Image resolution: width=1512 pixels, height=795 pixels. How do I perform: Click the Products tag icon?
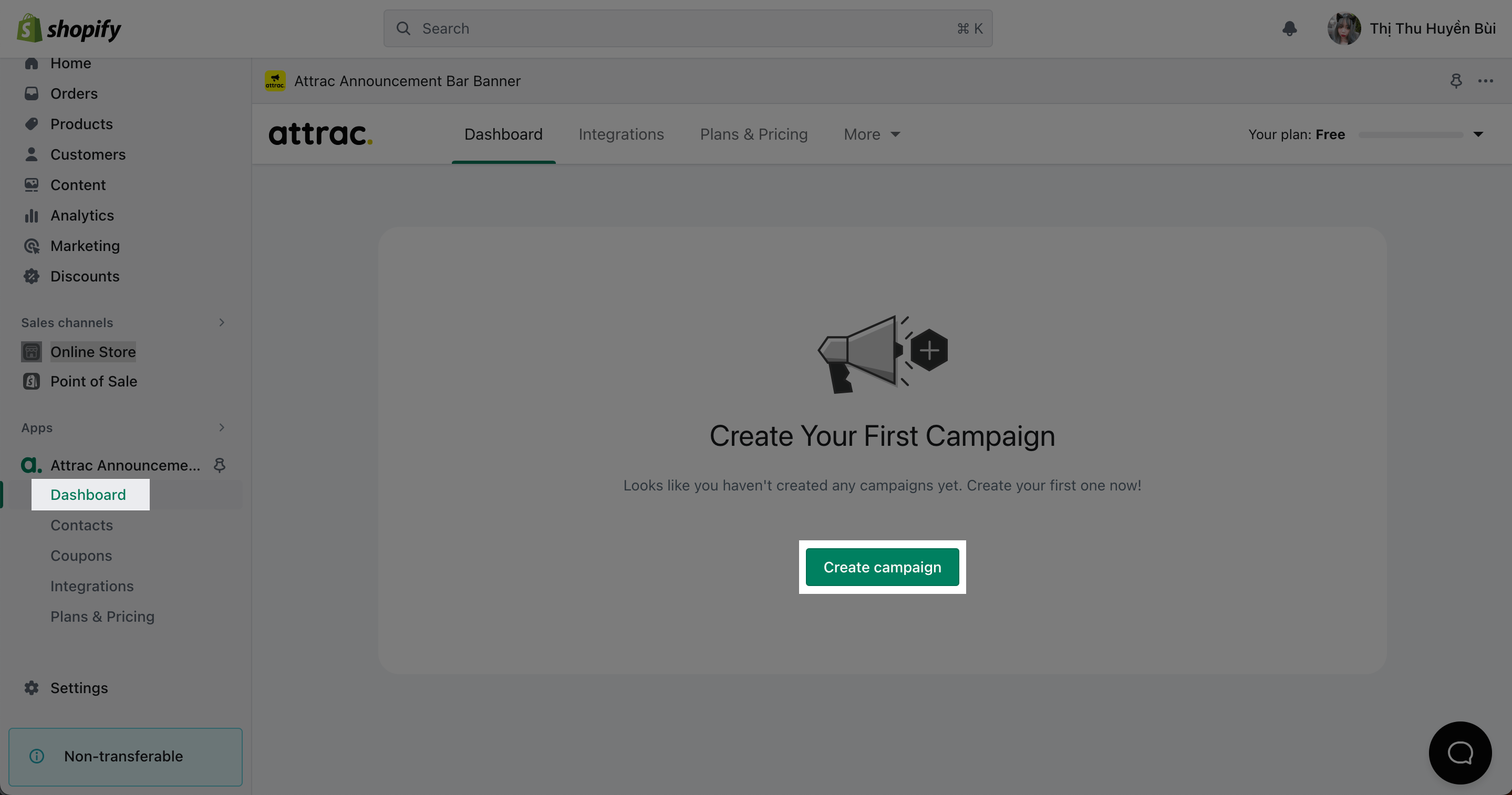point(32,124)
